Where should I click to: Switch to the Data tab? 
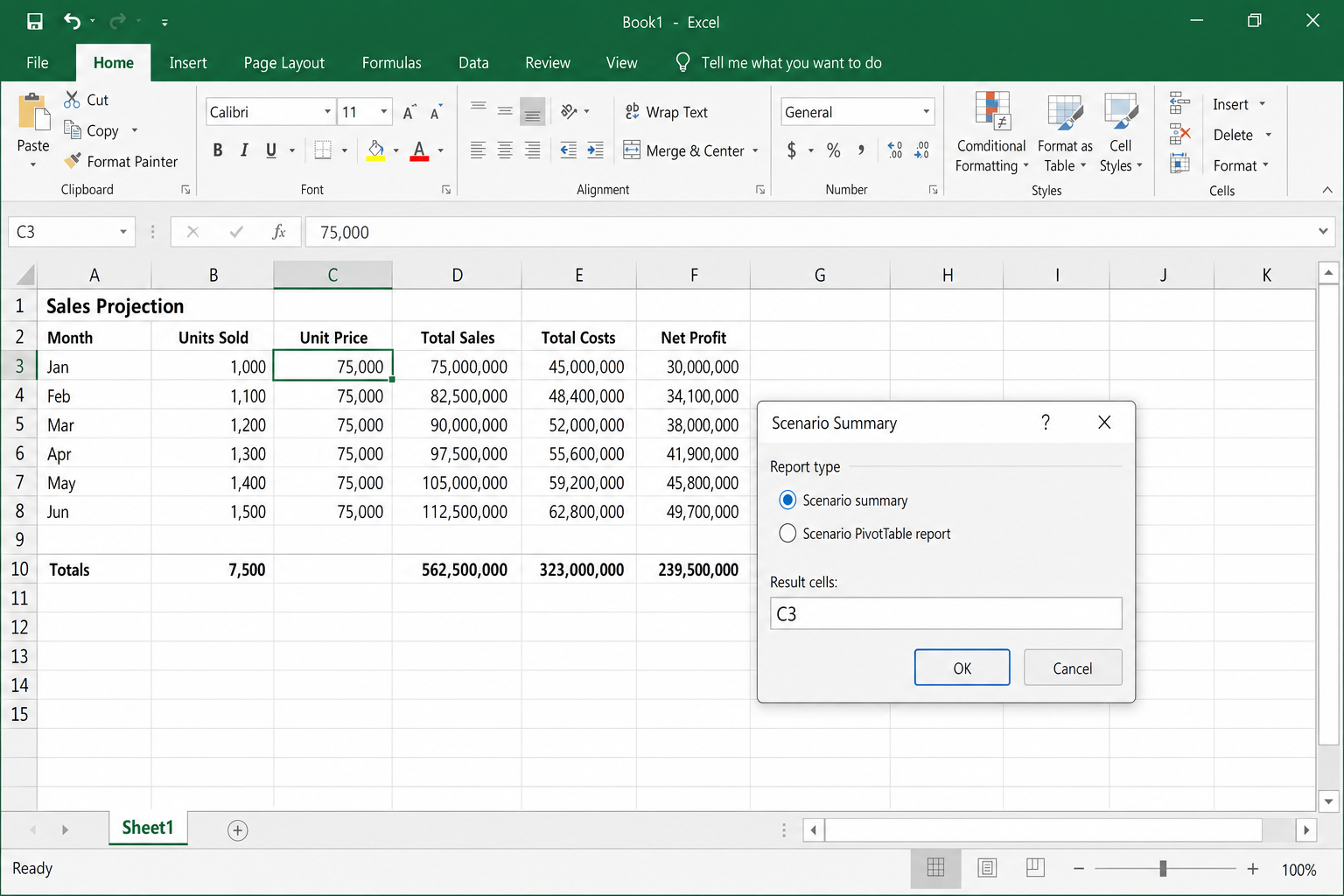[x=473, y=63]
